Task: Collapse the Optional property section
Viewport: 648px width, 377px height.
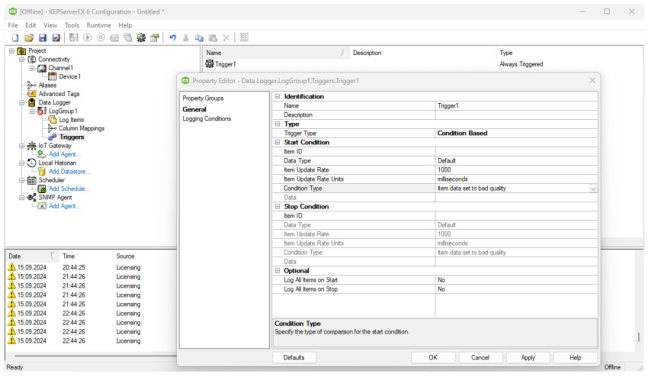Action: 277,271
